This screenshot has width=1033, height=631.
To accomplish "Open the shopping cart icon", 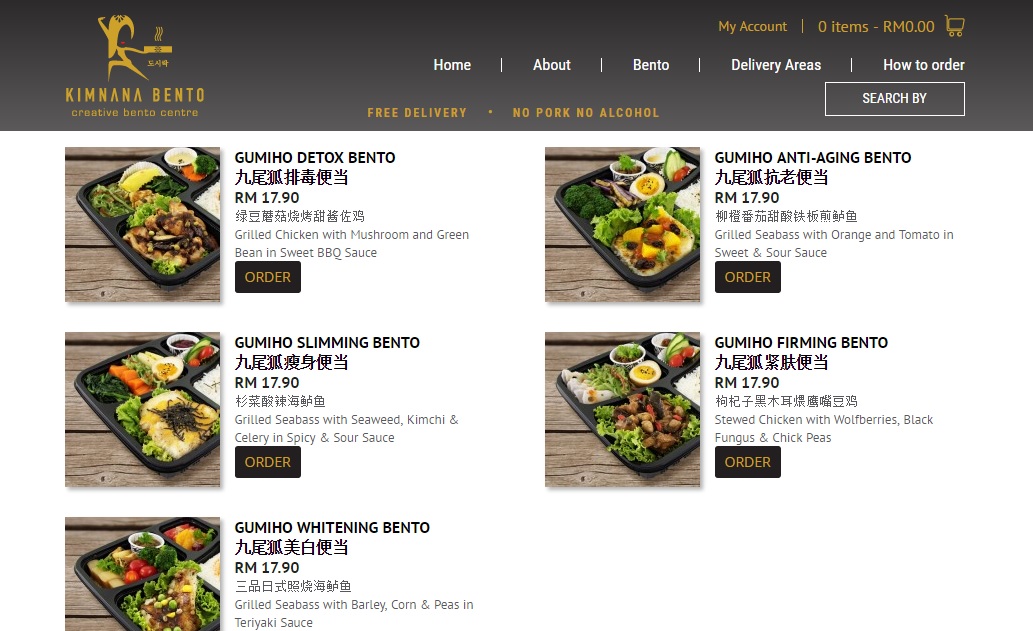I will click(x=955, y=26).
